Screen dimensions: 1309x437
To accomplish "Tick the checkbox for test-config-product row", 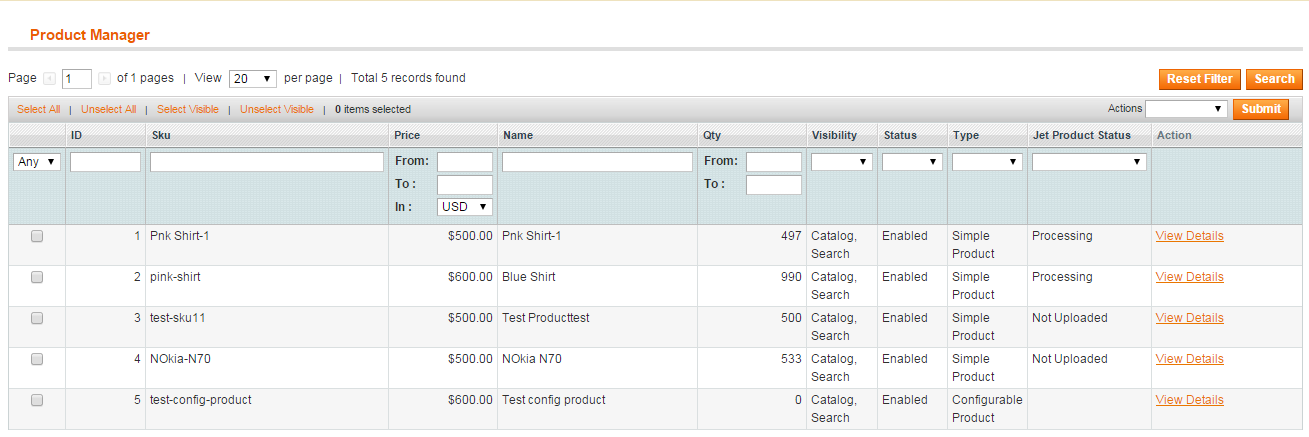I will coord(37,400).
